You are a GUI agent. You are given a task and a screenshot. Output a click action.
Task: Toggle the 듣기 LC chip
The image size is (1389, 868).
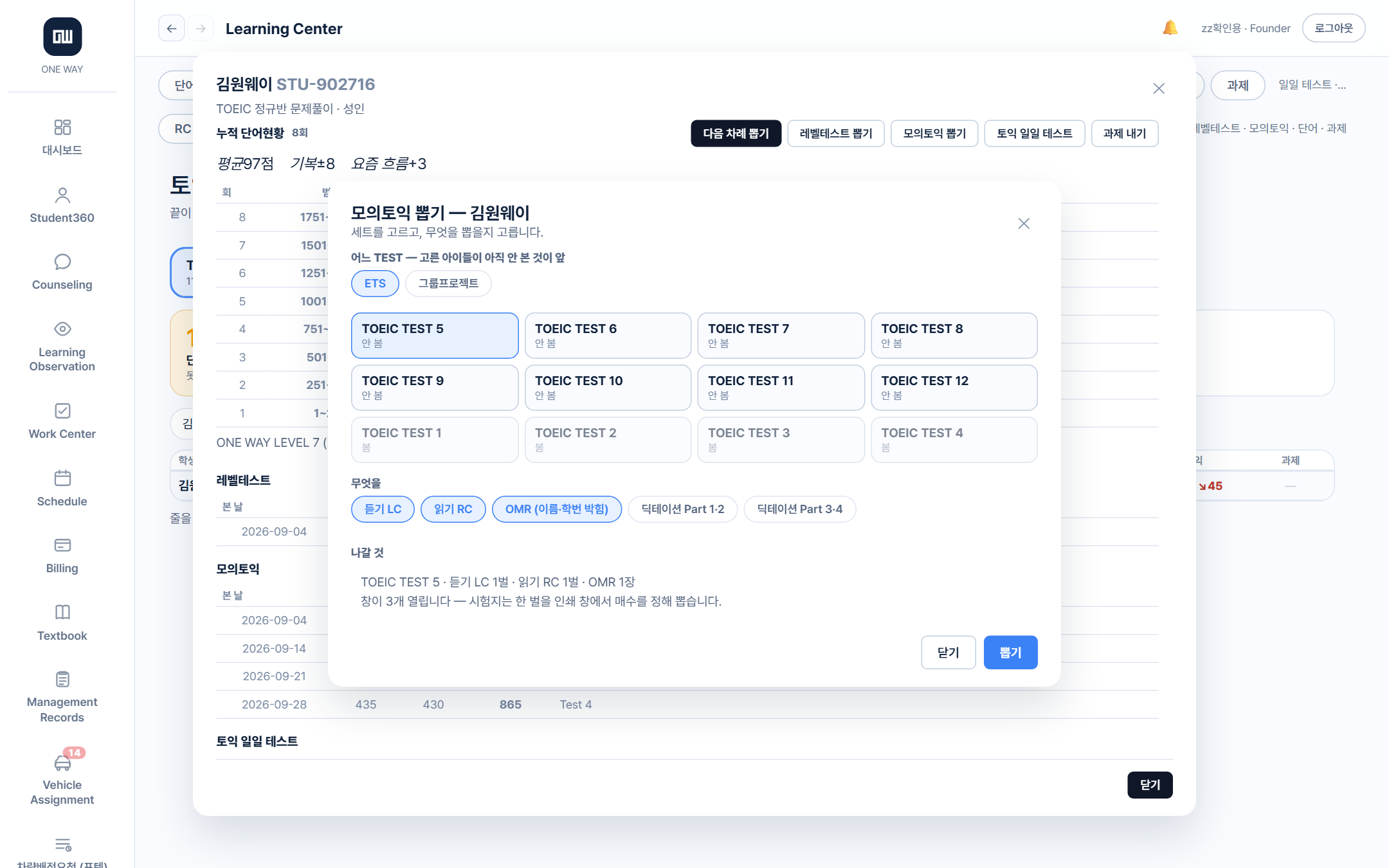[383, 509]
